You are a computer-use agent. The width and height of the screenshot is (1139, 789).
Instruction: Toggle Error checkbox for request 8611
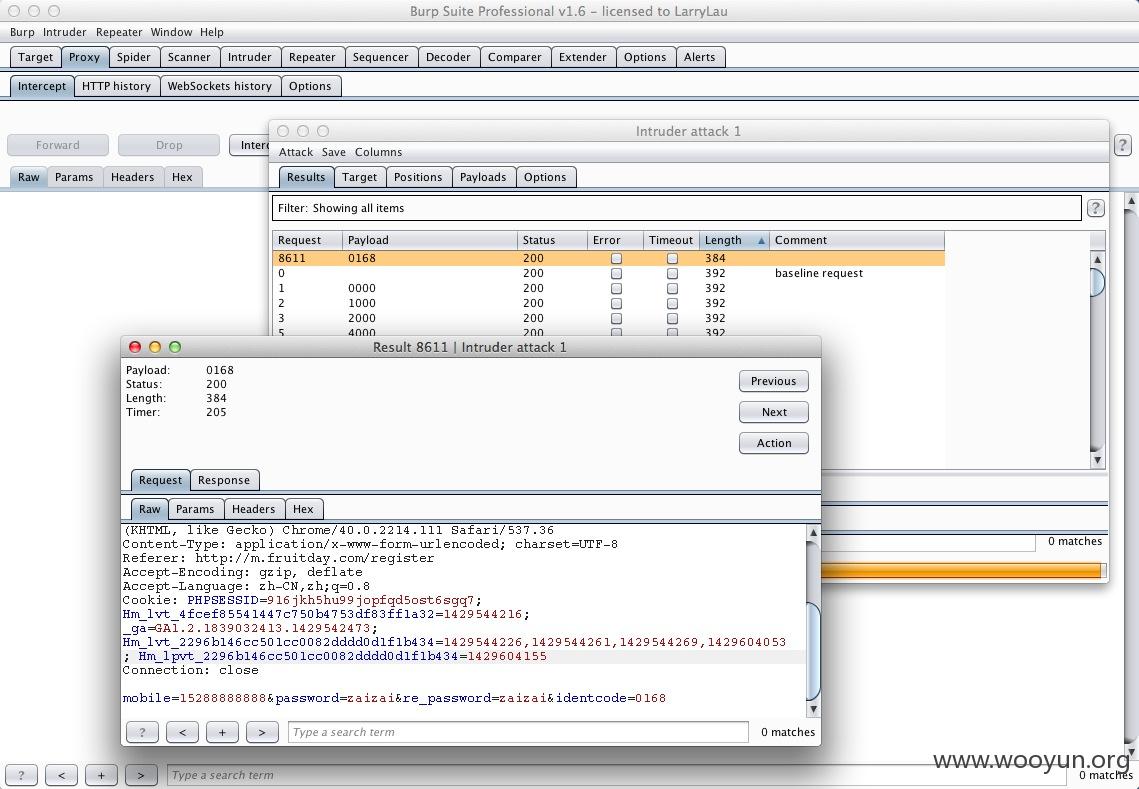pos(616,259)
